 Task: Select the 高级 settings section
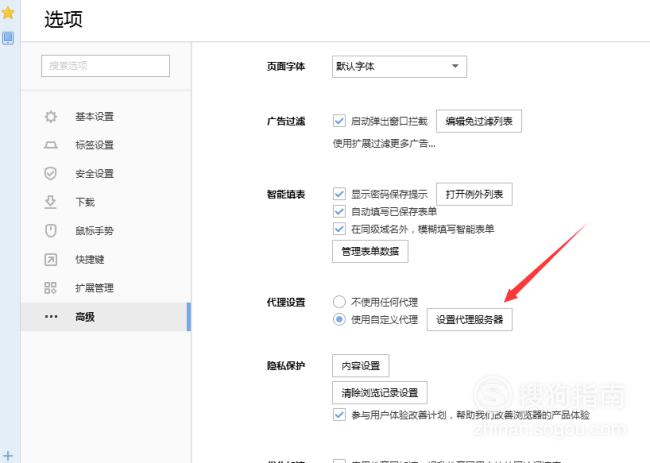pos(106,317)
